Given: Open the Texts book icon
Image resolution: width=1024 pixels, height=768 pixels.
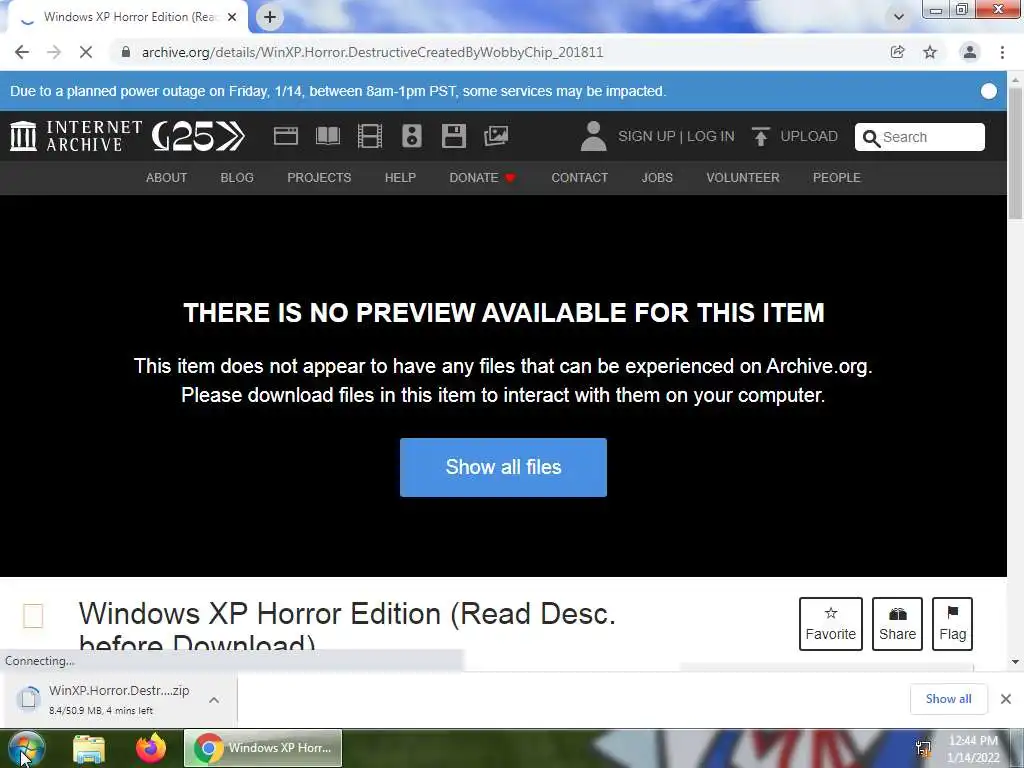Looking at the screenshot, I should (328, 136).
